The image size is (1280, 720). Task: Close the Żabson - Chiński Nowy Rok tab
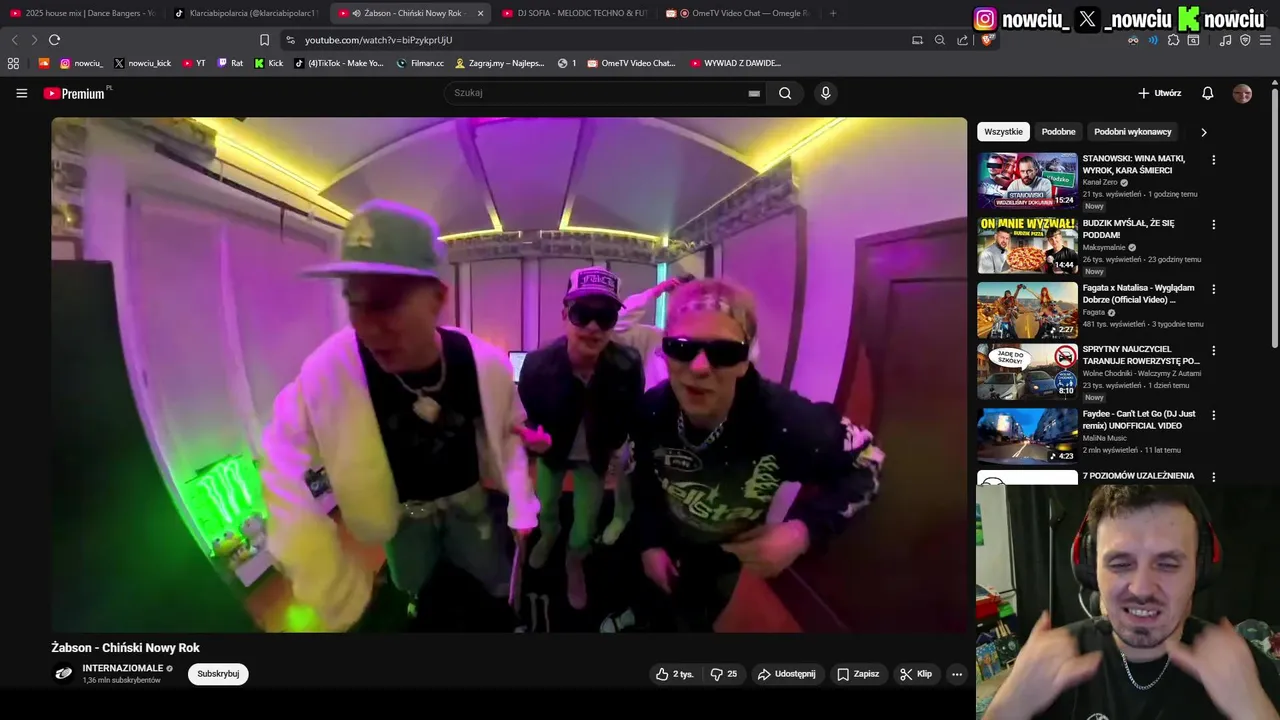pyautogui.click(x=480, y=13)
